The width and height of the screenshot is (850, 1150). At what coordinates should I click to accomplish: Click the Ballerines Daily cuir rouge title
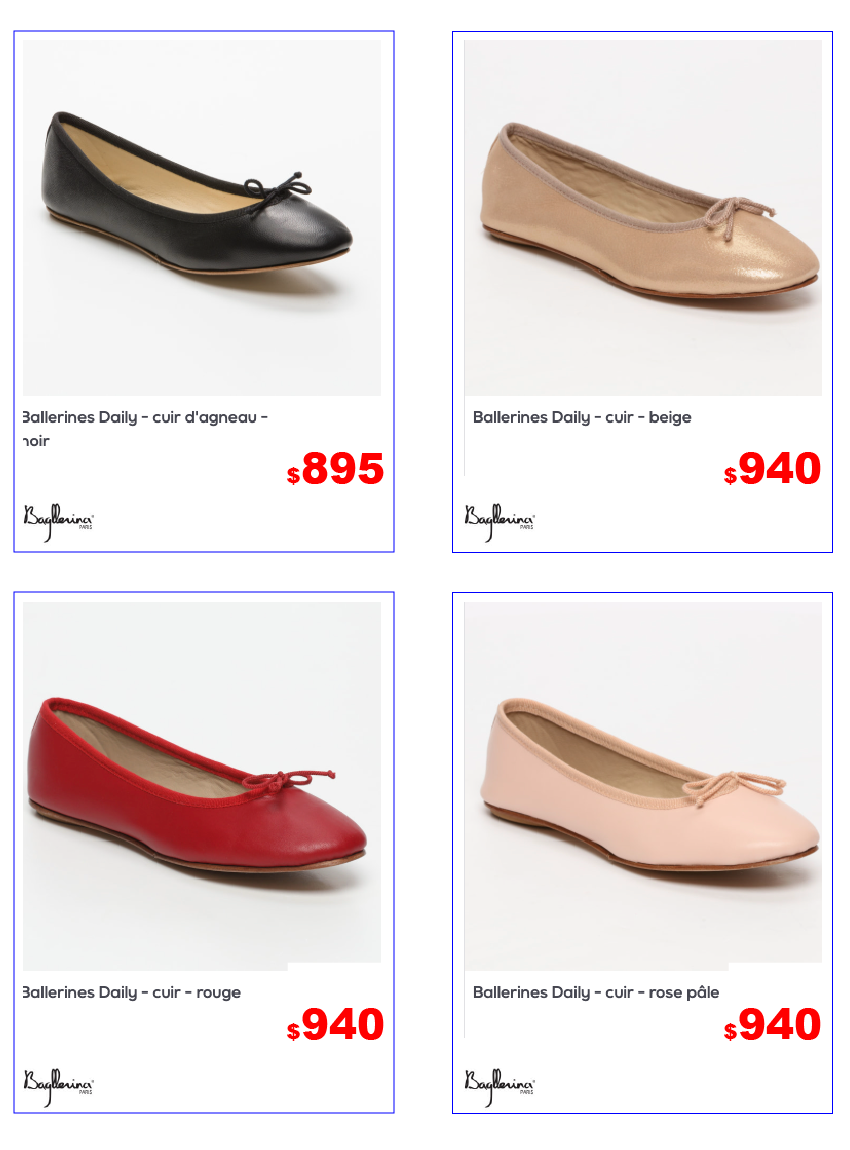pos(132,992)
